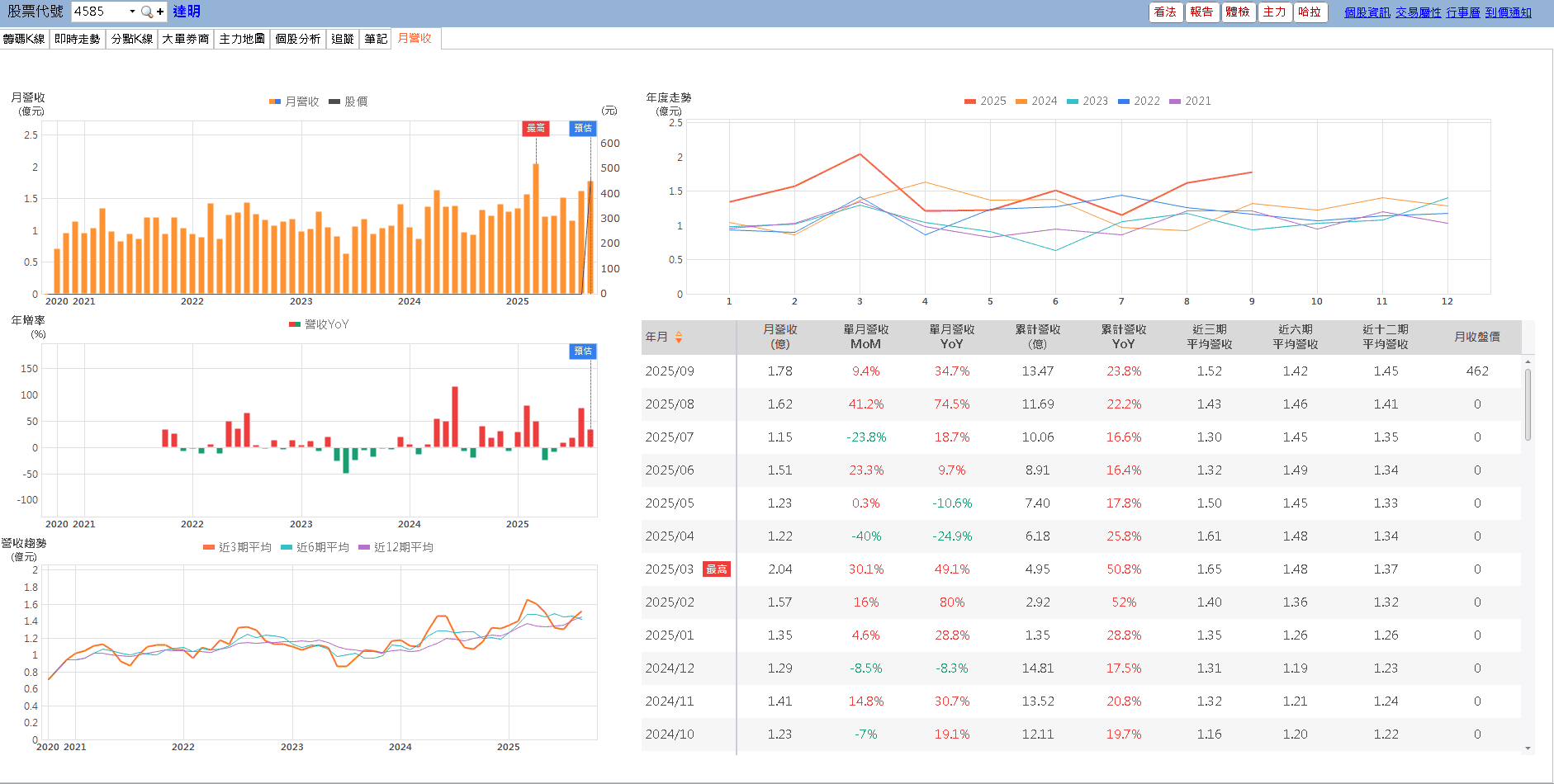The width and height of the screenshot is (1554, 784).
Task: Click the sort arrows beside 年月 header
Action: pos(679,337)
